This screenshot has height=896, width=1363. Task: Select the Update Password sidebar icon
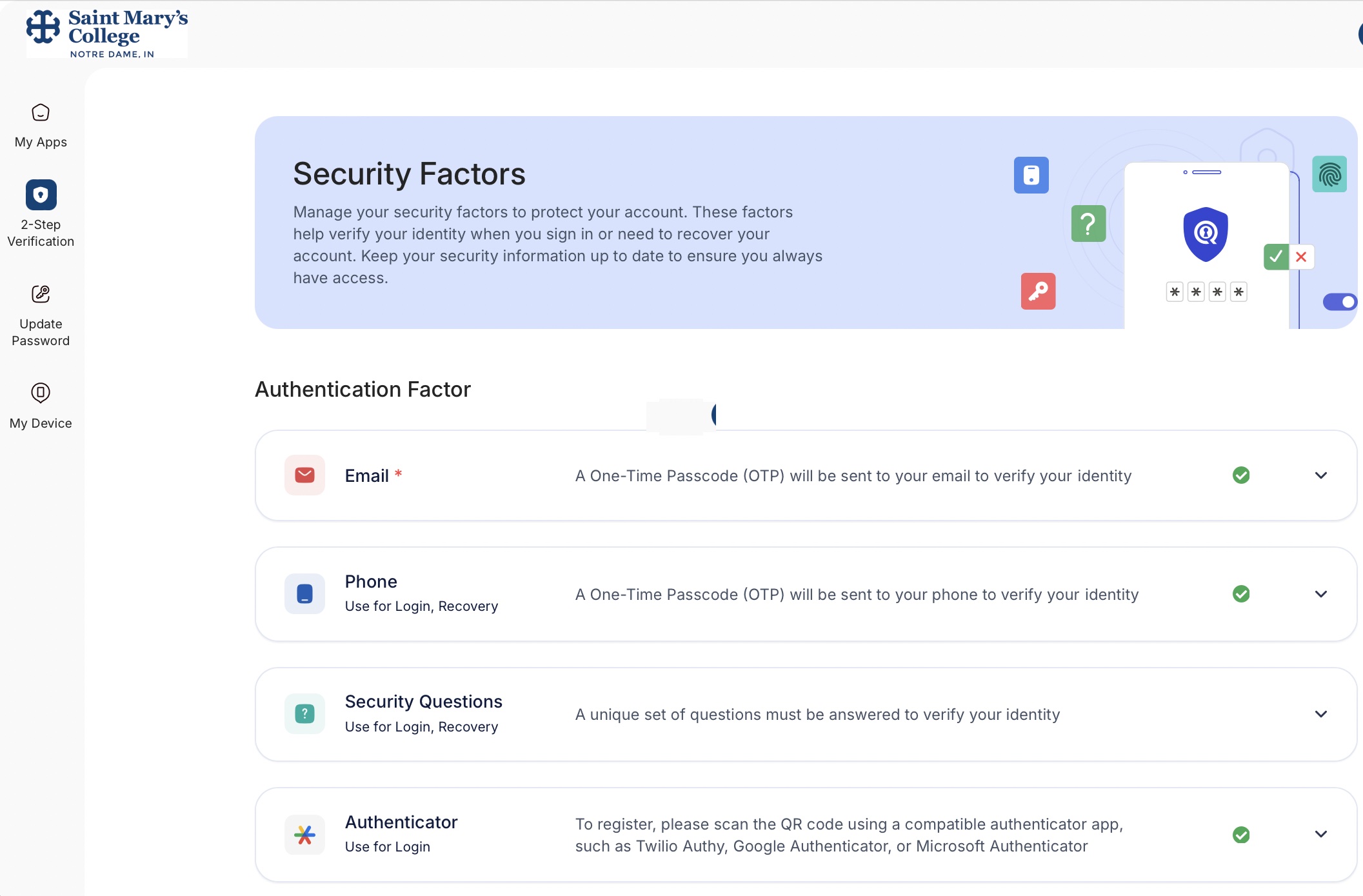pyautogui.click(x=40, y=294)
